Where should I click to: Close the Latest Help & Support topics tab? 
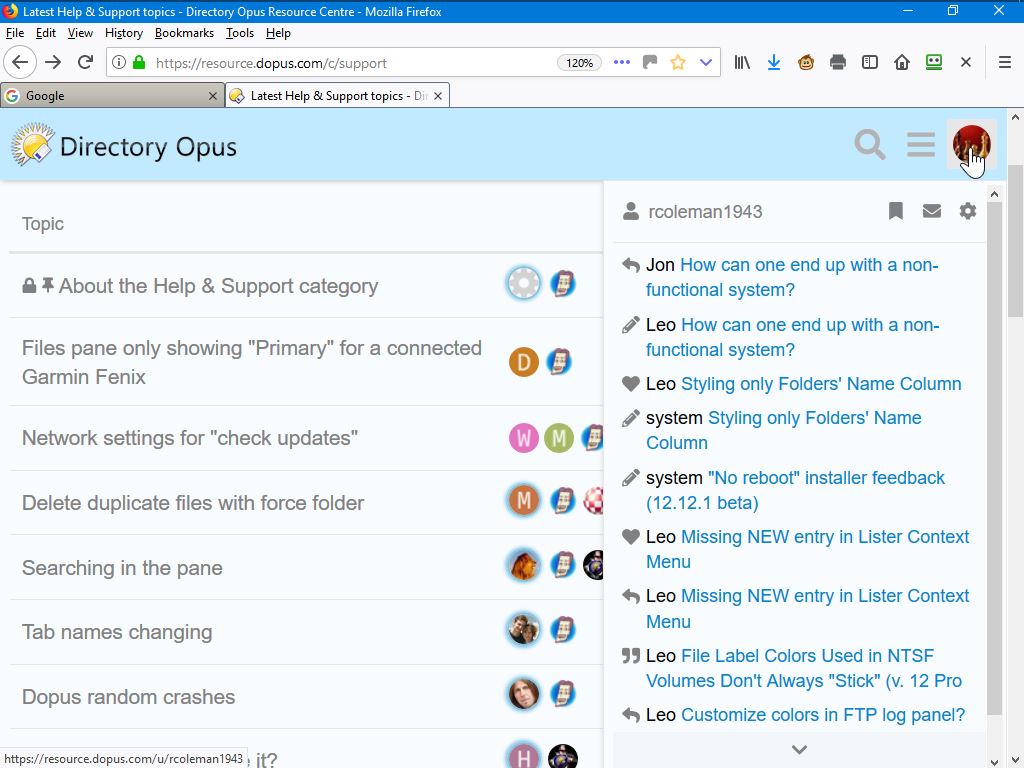(438, 96)
